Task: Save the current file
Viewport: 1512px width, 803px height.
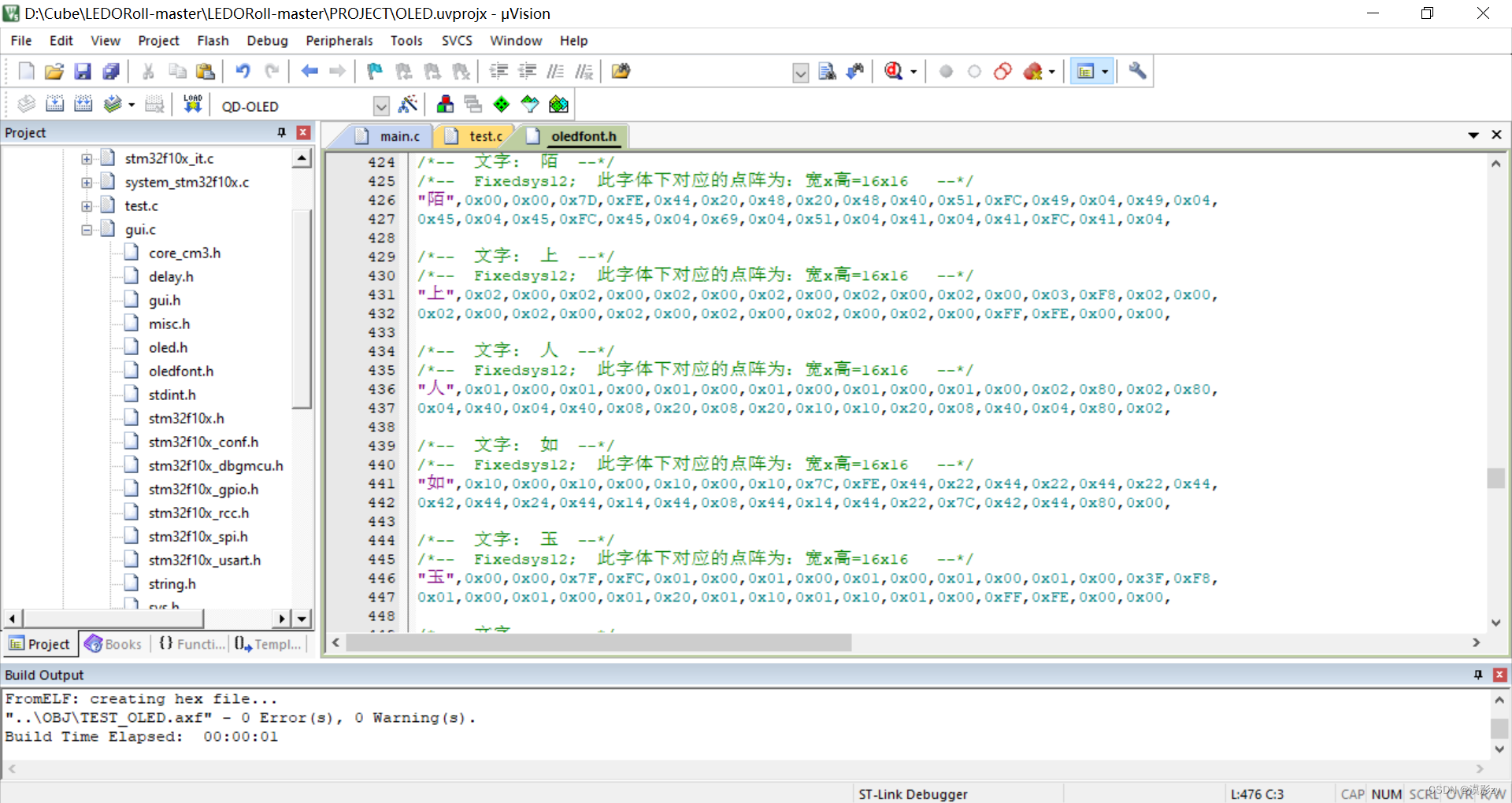Action: coord(82,72)
